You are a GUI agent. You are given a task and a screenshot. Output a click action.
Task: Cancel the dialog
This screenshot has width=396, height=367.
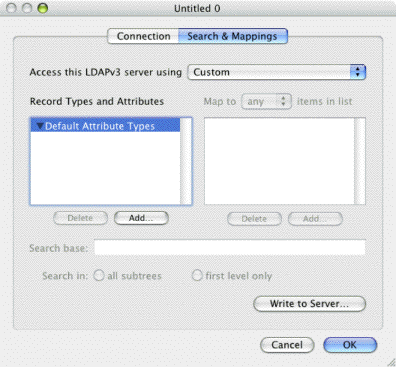[x=287, y=345]
